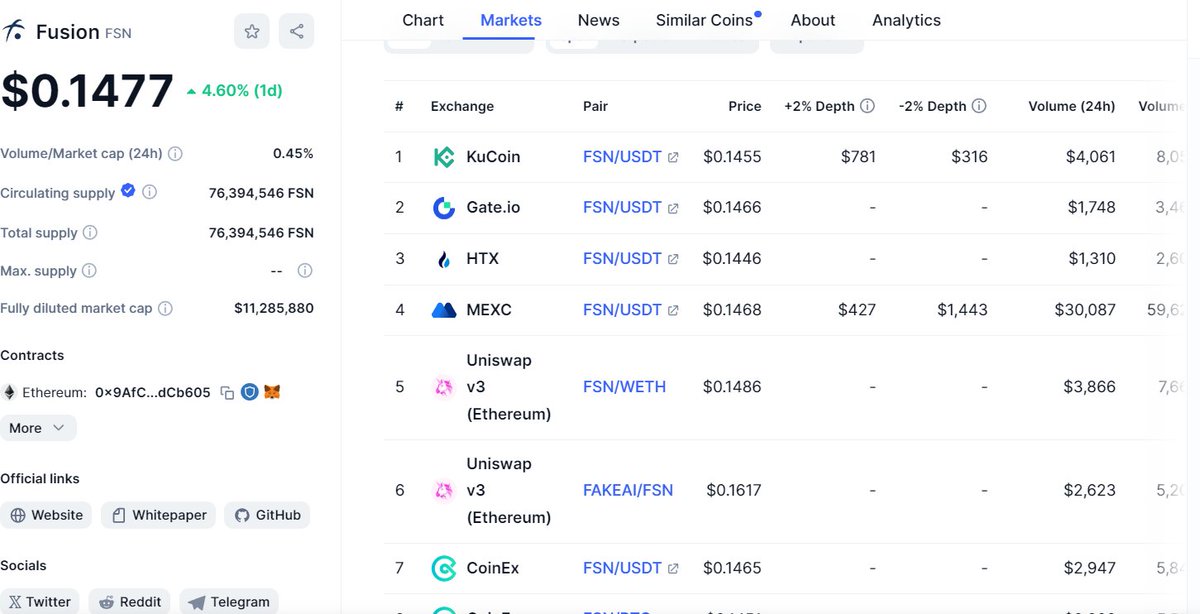Expand the More contracts dropdown
Screen dimensions: 1200x614
point(38,428)
